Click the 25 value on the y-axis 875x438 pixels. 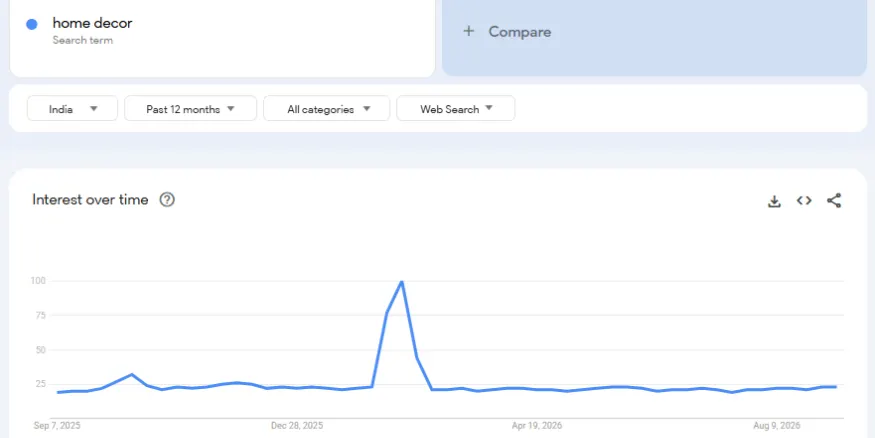pyautogui.click(x=40, y=384)
